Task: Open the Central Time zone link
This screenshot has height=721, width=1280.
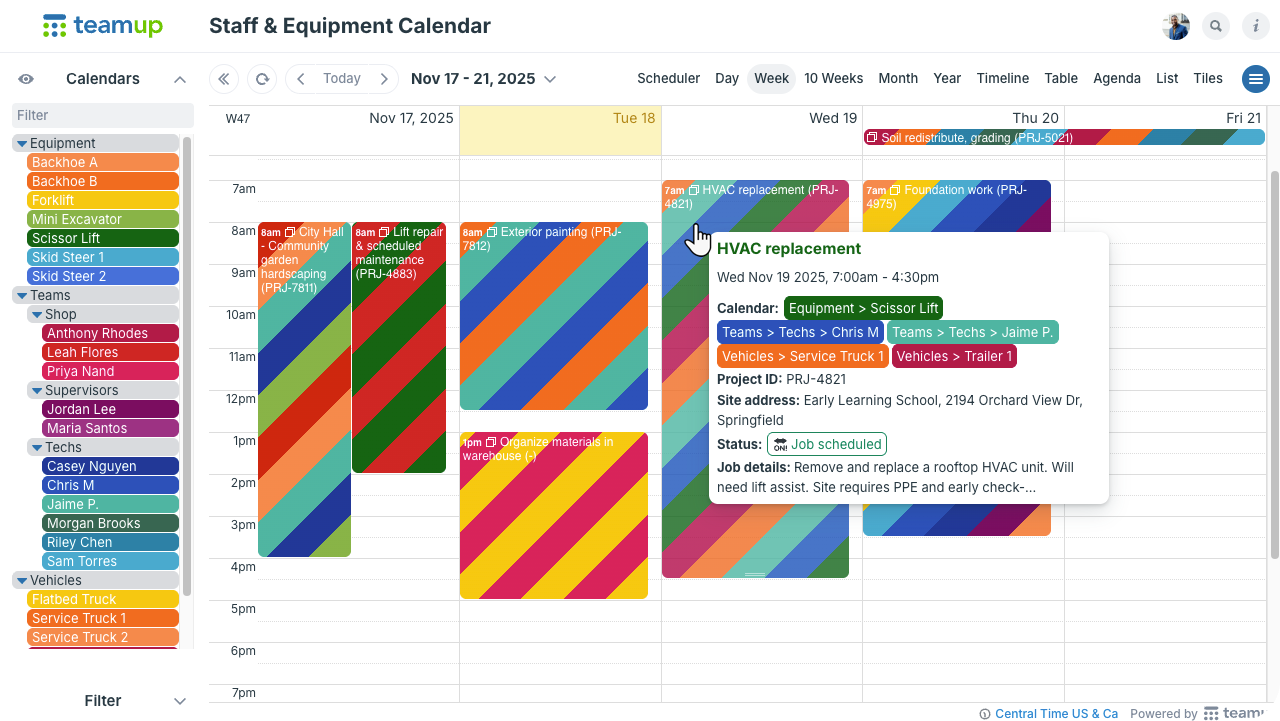Action: (x=1056, y=714)
